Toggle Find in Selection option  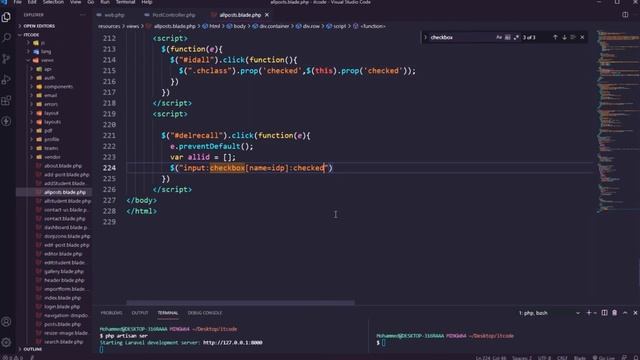point(573,37)
